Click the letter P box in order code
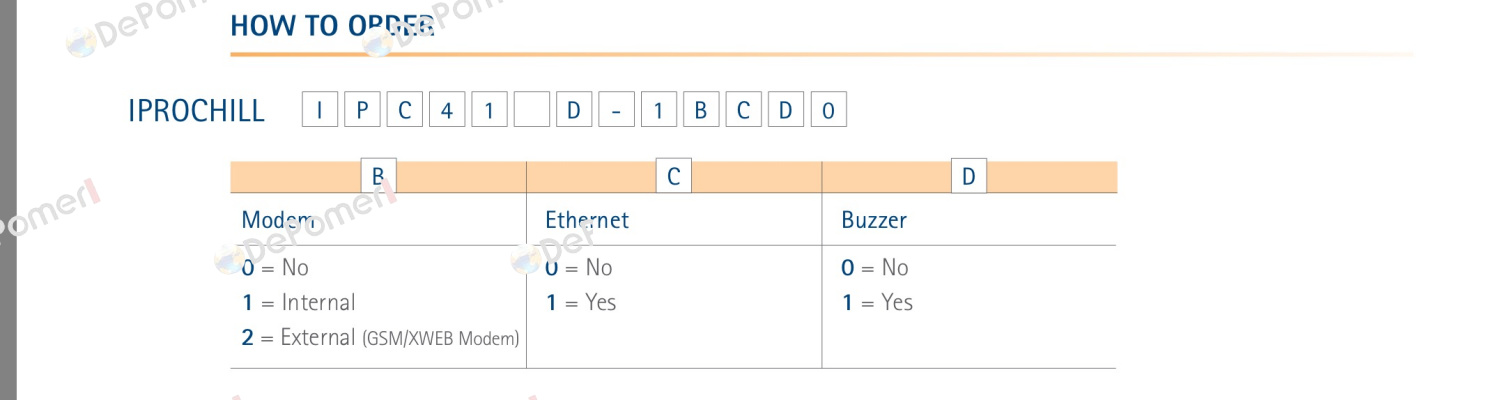 (362, 109)
